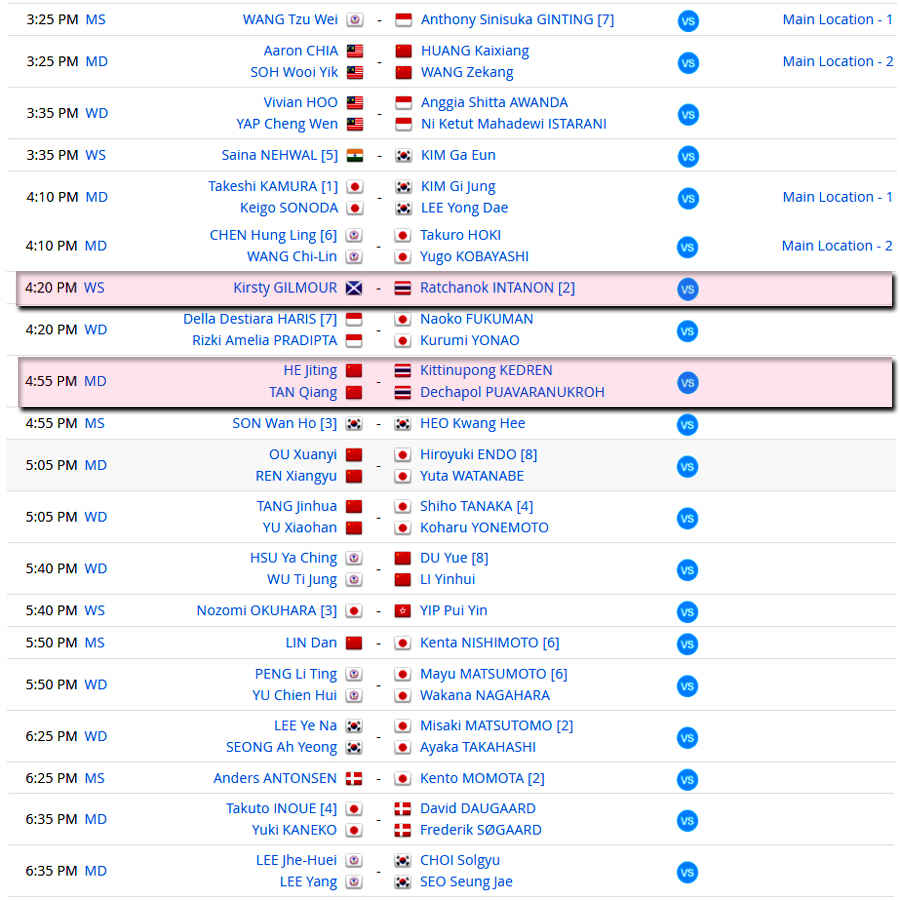The height and width of the screenshot is (900, 900).
Task: Open LEE Yong Dae player page
Action: click(464, 208)
